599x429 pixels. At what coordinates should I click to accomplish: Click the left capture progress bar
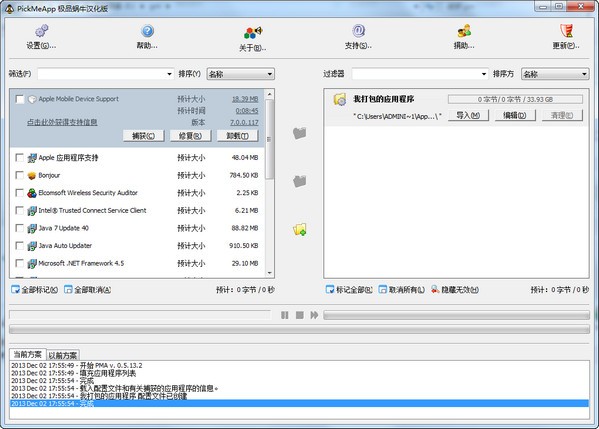140,315
